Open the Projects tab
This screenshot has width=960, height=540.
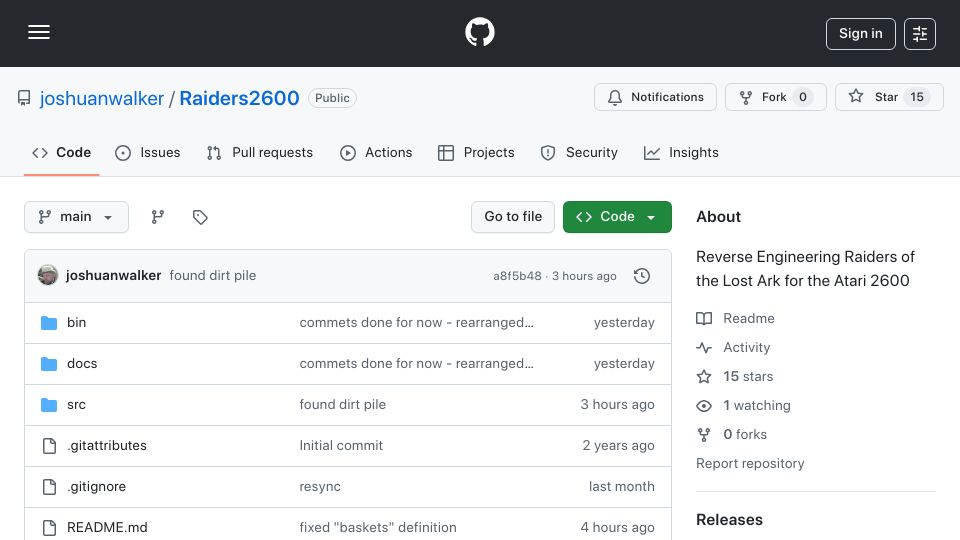476,152
